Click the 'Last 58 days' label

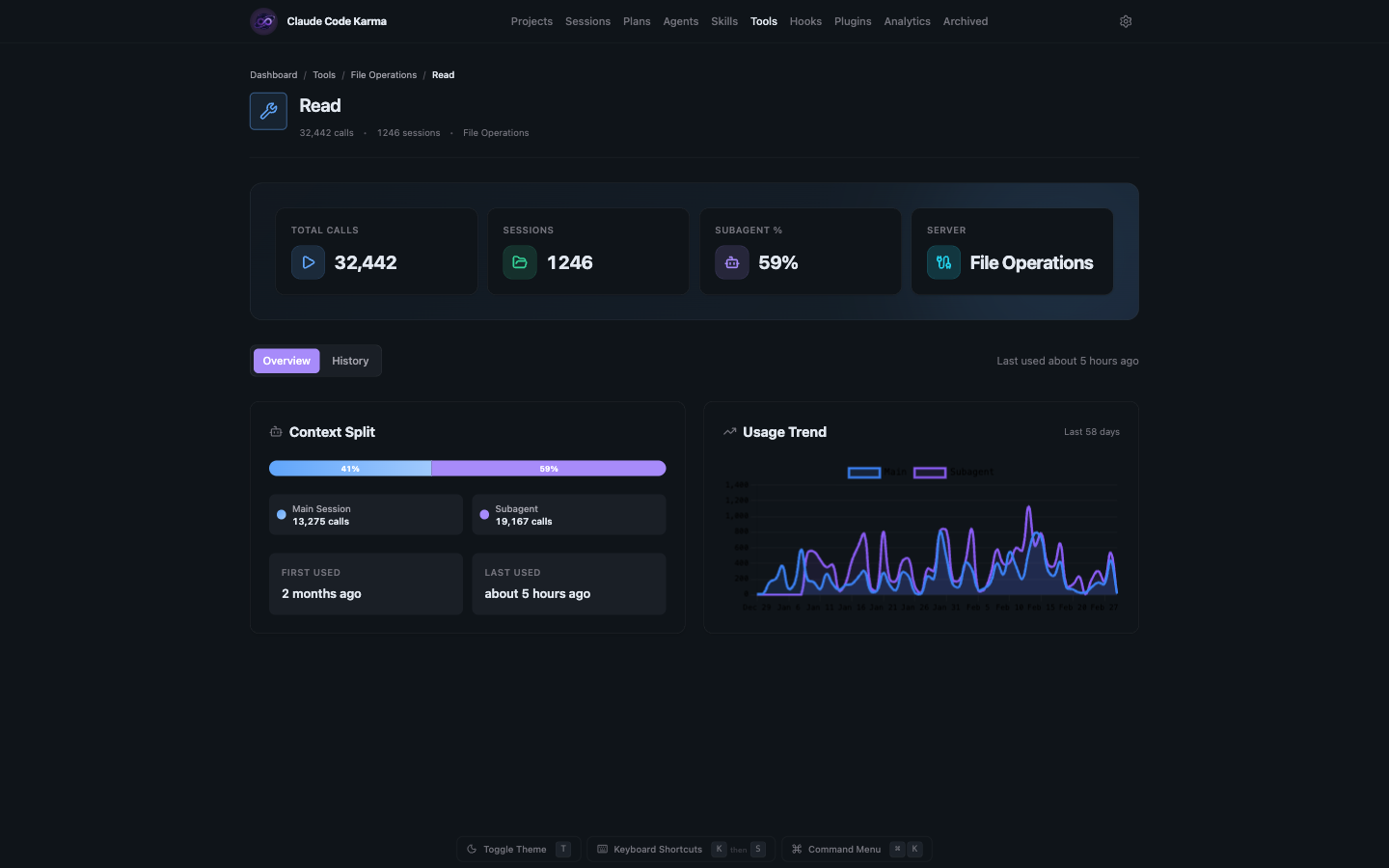(1092, 432)
